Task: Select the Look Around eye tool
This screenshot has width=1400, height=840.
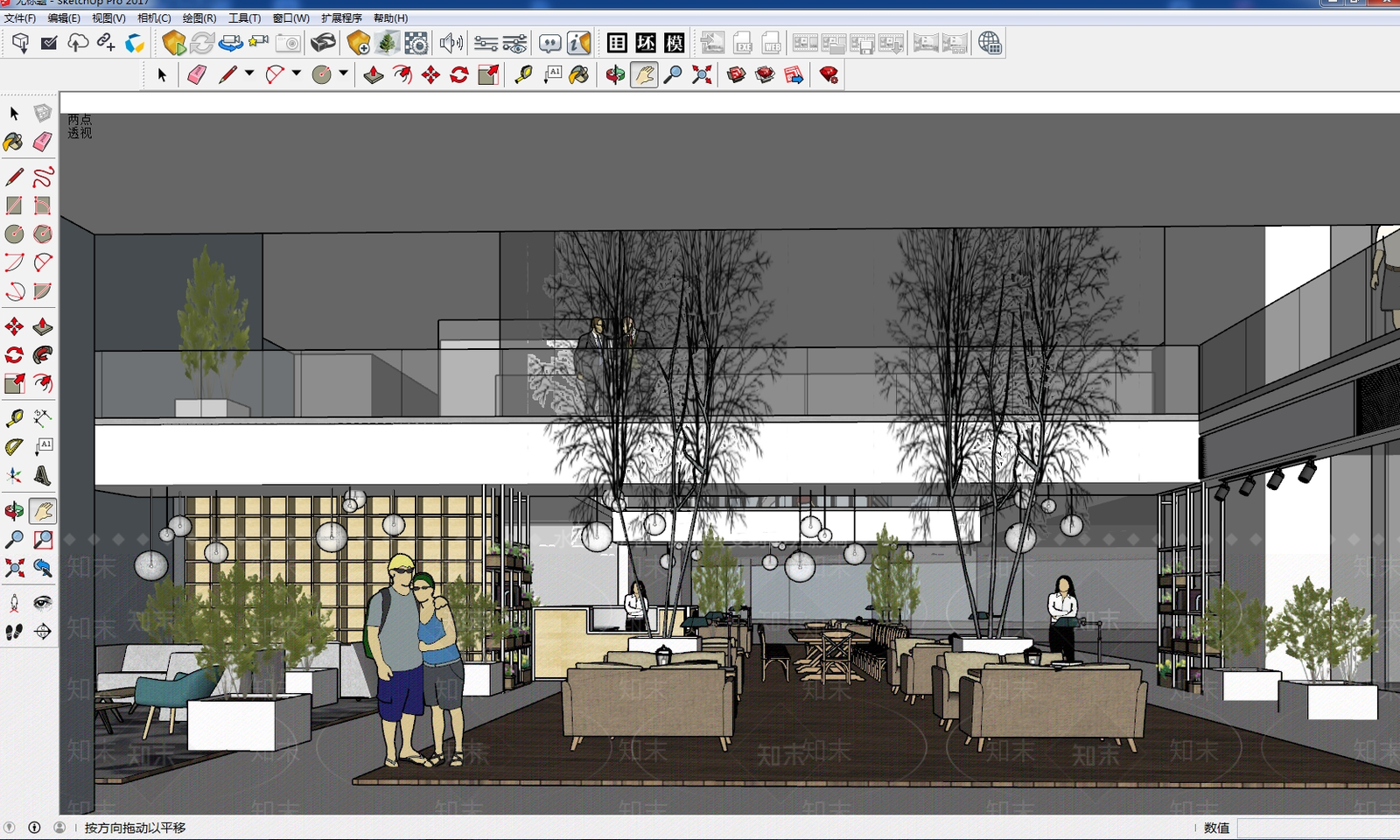Action: coord(43,603)
